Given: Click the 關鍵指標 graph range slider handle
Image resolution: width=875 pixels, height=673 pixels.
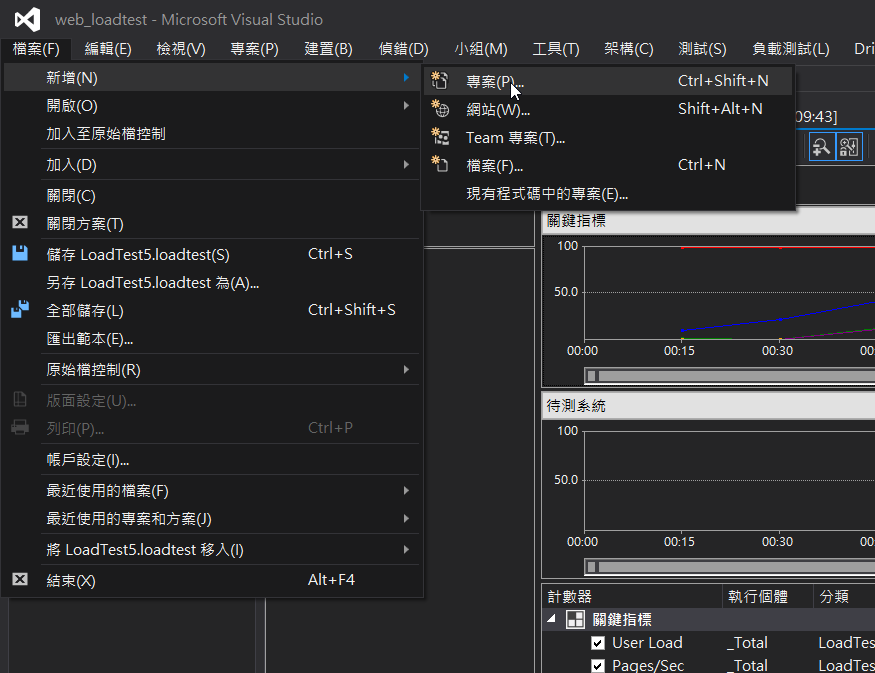Looking at the screenshot, I should [x=592, y=376].
